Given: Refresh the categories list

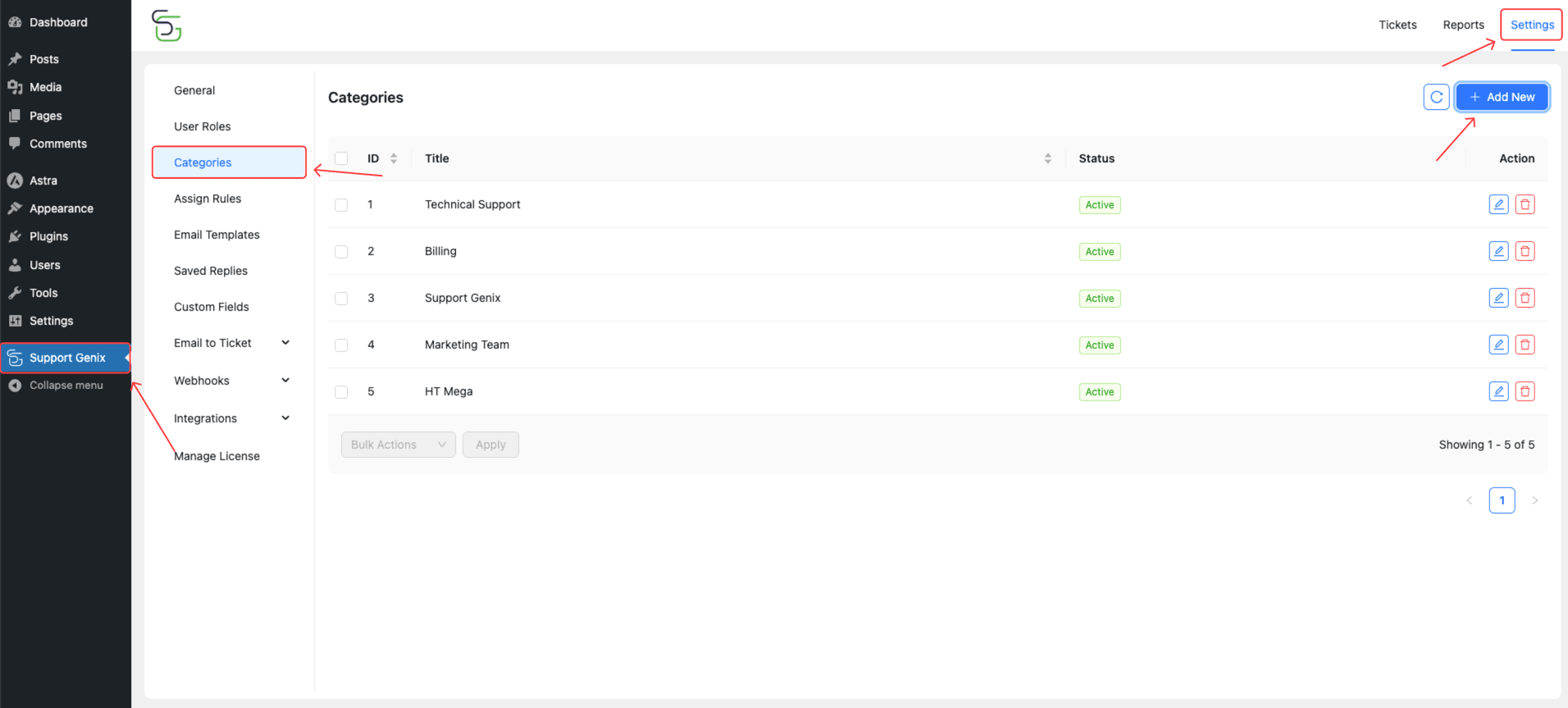Looking at the screenshot, I should [x=1436, y=97].
